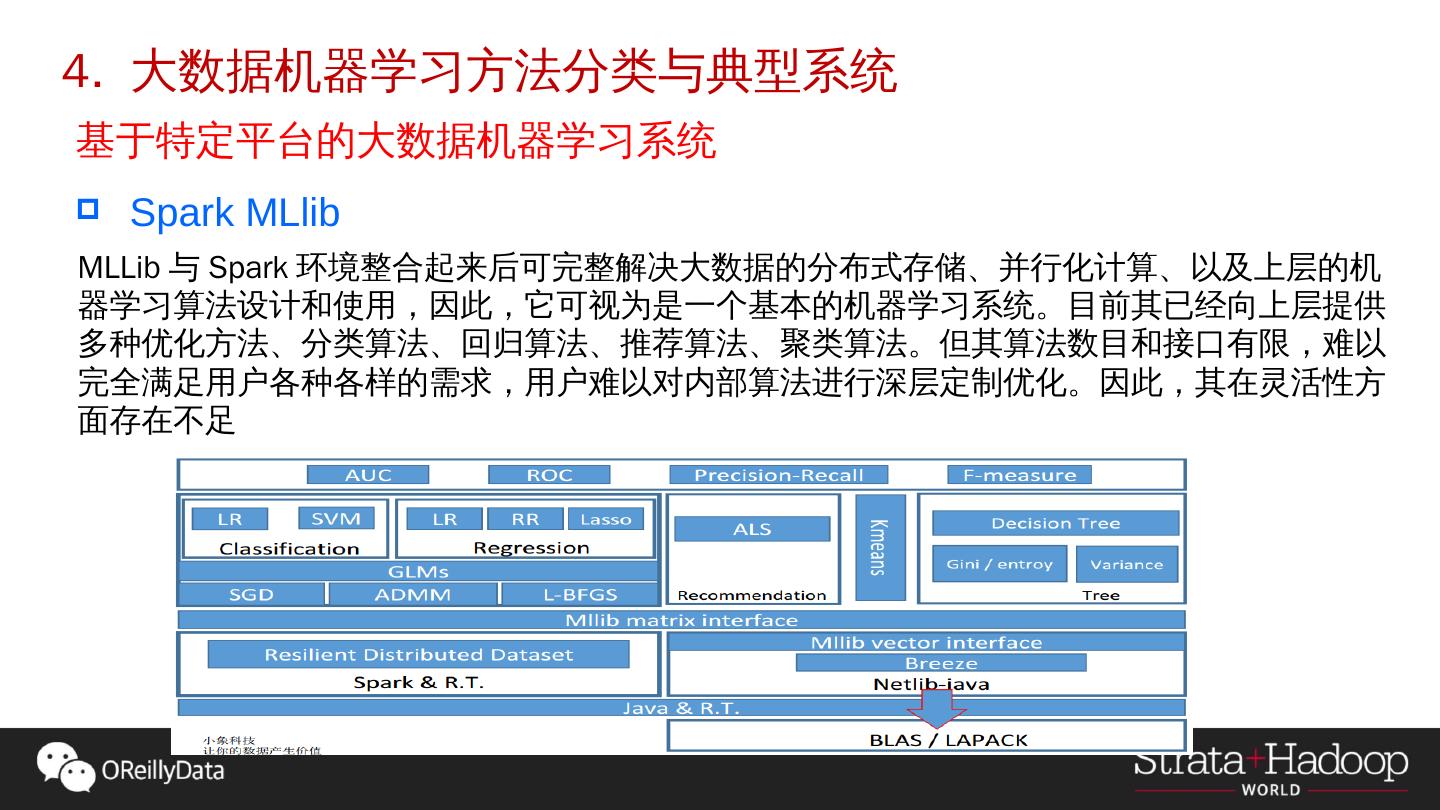Click the Classification label
Viewport: 1440px width, 810px height.
(289, 548)
